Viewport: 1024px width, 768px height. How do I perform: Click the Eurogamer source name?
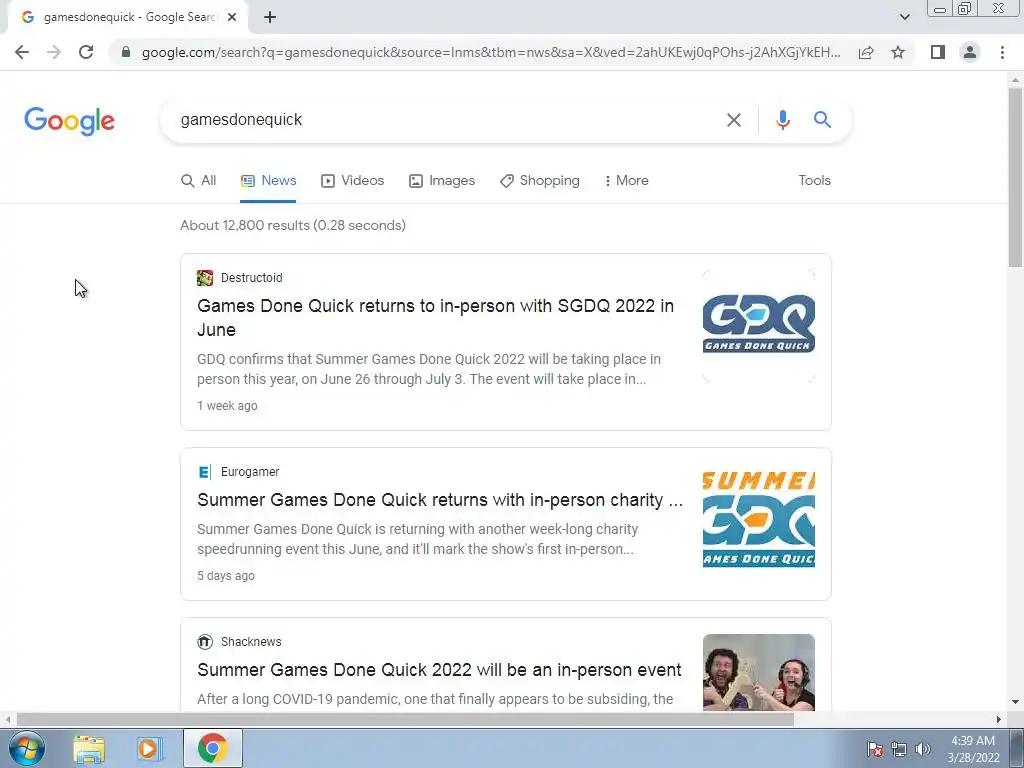point(249,472)
